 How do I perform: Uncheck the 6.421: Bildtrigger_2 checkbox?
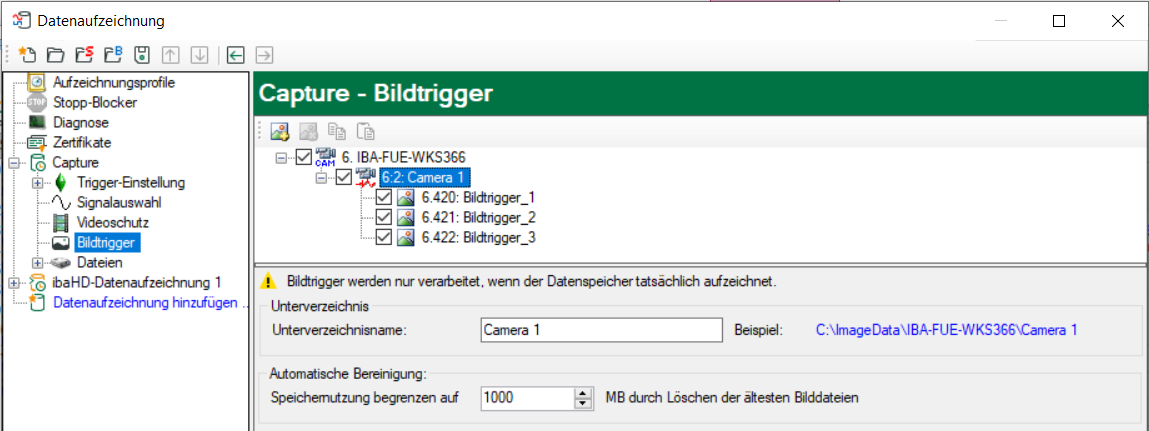(x=384, y=218)
